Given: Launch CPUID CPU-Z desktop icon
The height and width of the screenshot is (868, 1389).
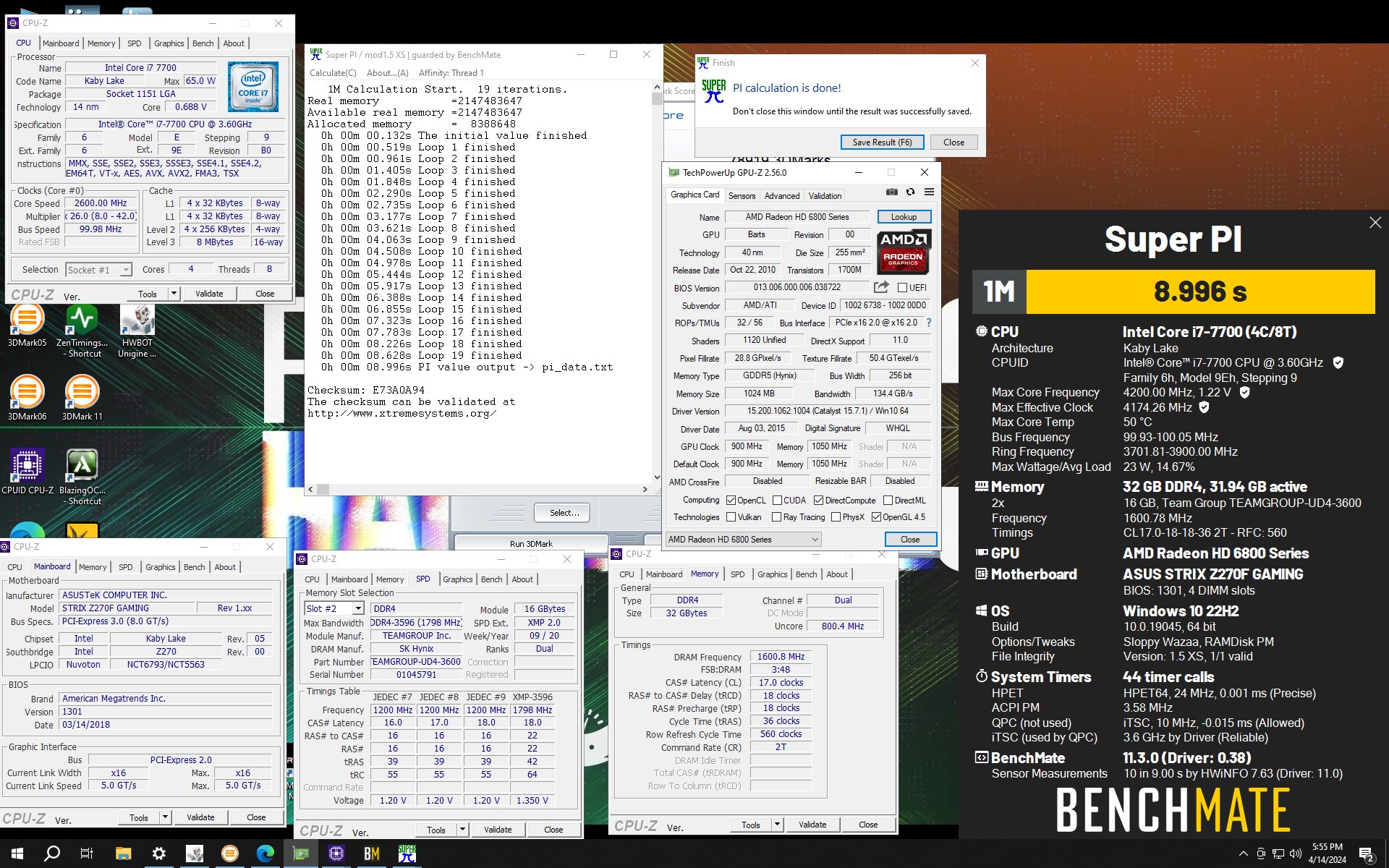Looking at the screenshot, I should coord(27,472).
